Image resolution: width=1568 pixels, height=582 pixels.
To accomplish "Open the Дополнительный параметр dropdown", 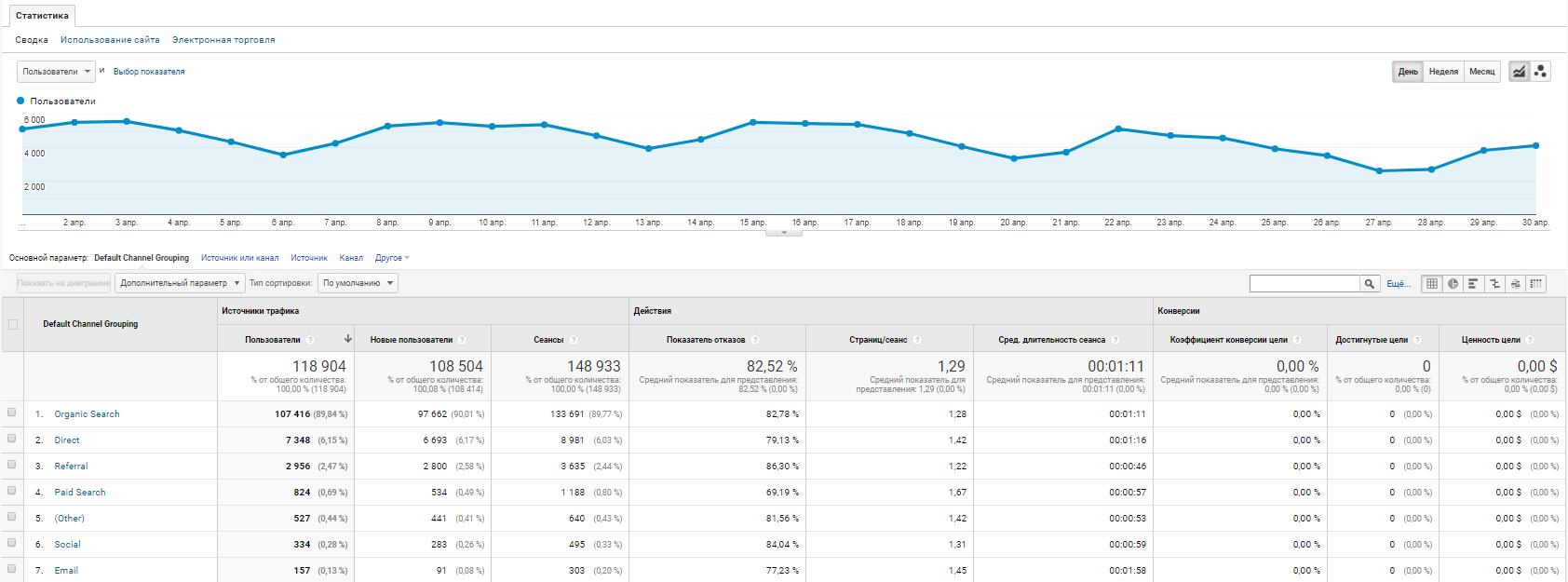I will tap(180, 283).
